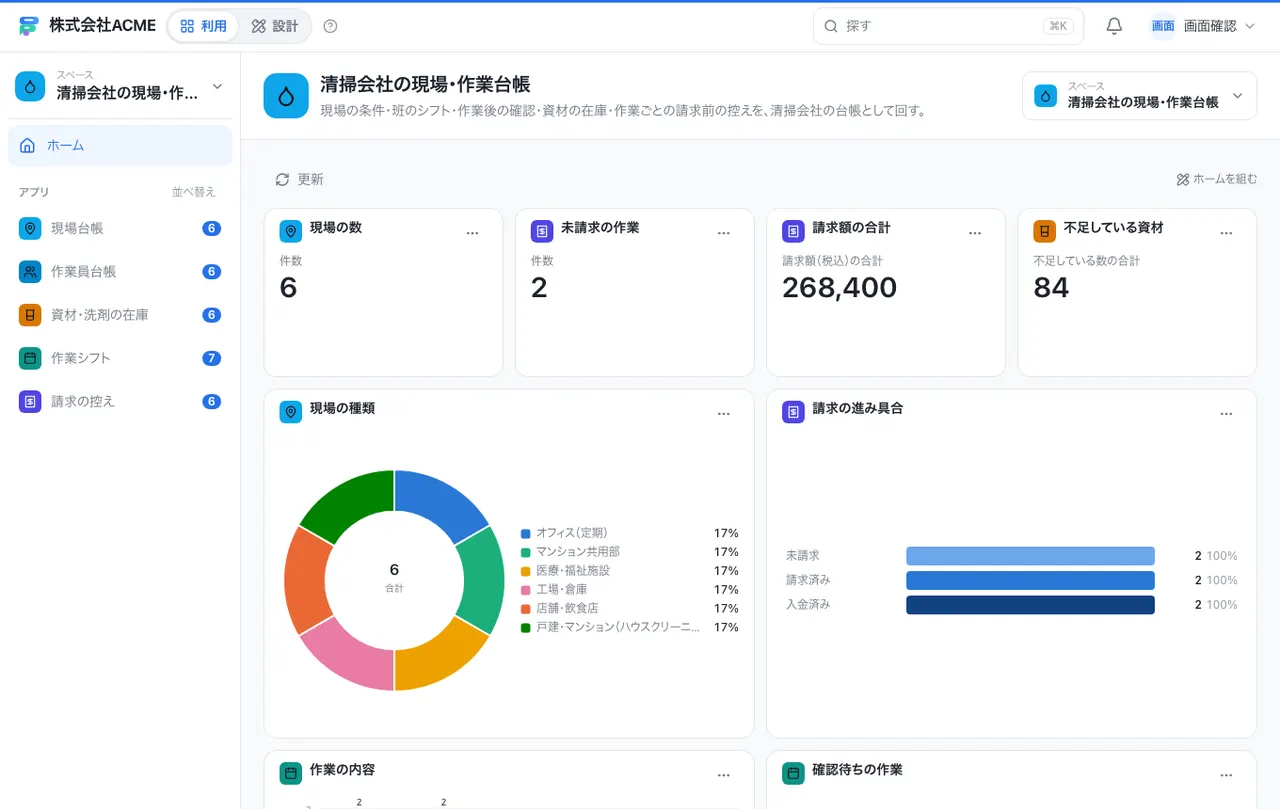Open the 画面確認 user menu

1202,26
